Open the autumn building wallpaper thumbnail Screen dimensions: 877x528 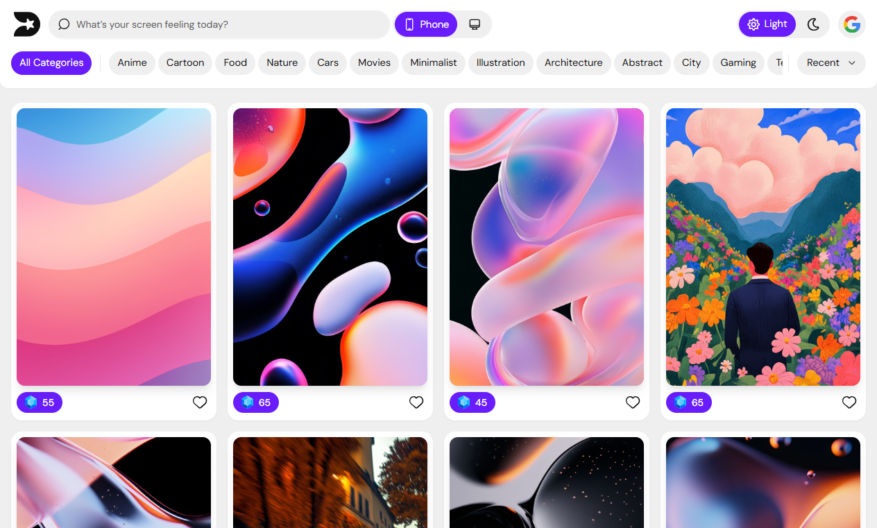pyautogui.click(x=330, y=483)
